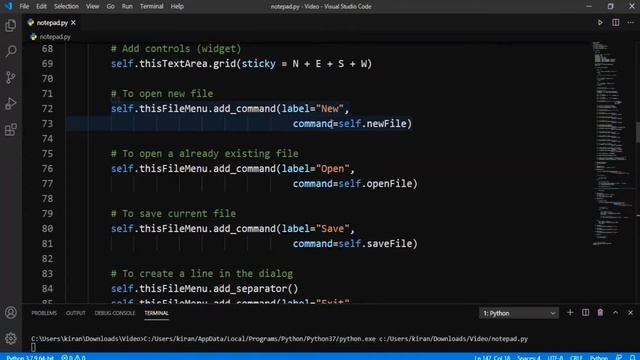Kill the terminal with trash icon
This screenshot has width=640, height=360.
point(600,313)
